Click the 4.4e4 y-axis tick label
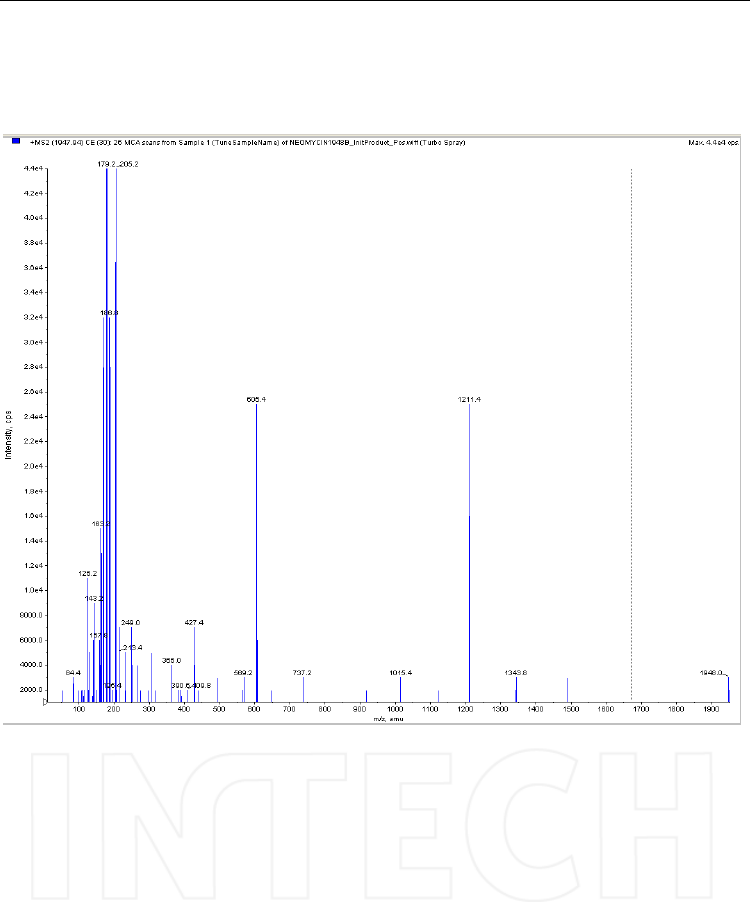 32,168
